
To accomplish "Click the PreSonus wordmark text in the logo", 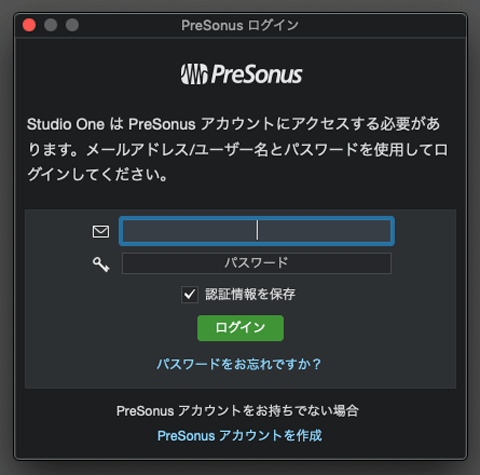I will [x=257, y=74].
